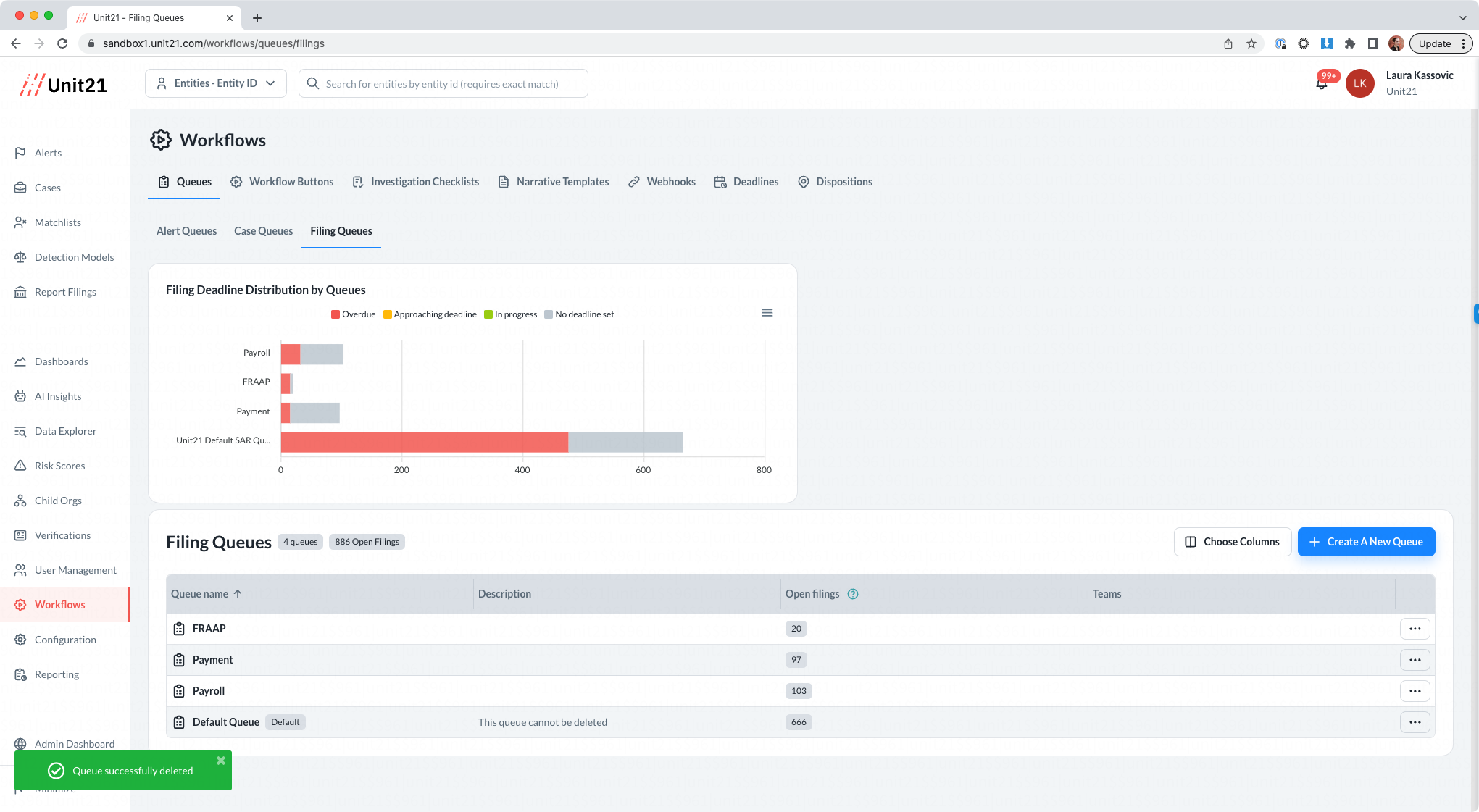Image resolution: width=1479 pixels, height=812 pixels.
Task: Go to AI Insights in sidebar
Action: click(58, 396)
